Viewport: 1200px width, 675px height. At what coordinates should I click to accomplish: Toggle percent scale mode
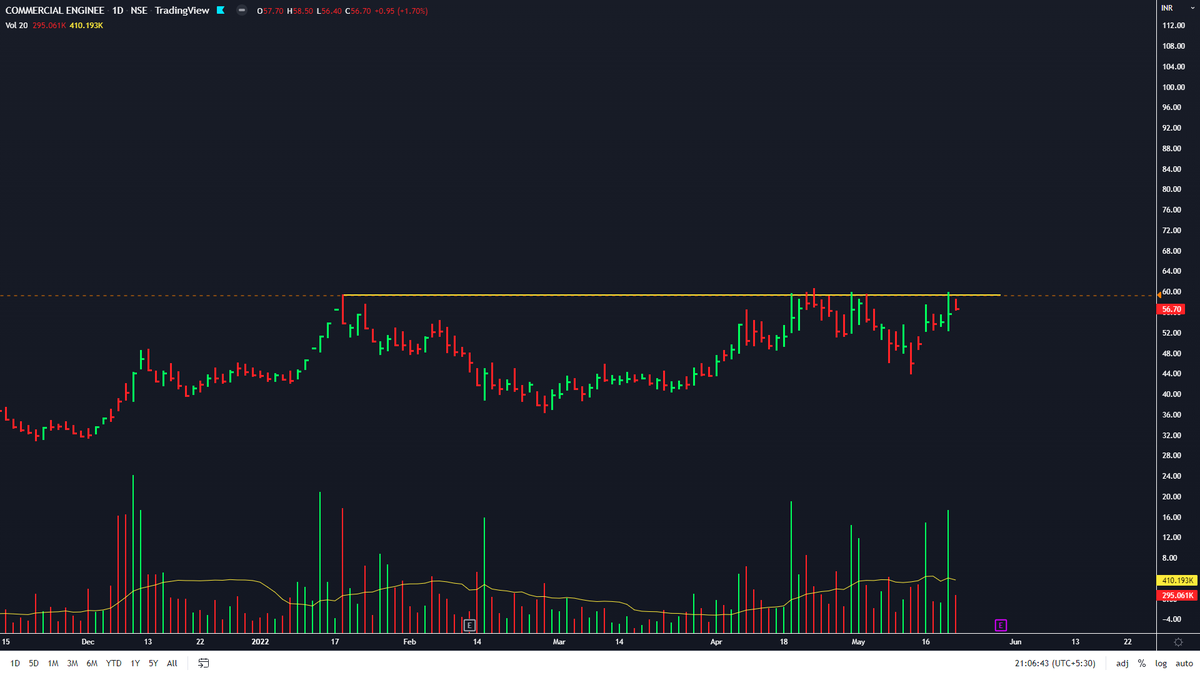coord(1142,662)
